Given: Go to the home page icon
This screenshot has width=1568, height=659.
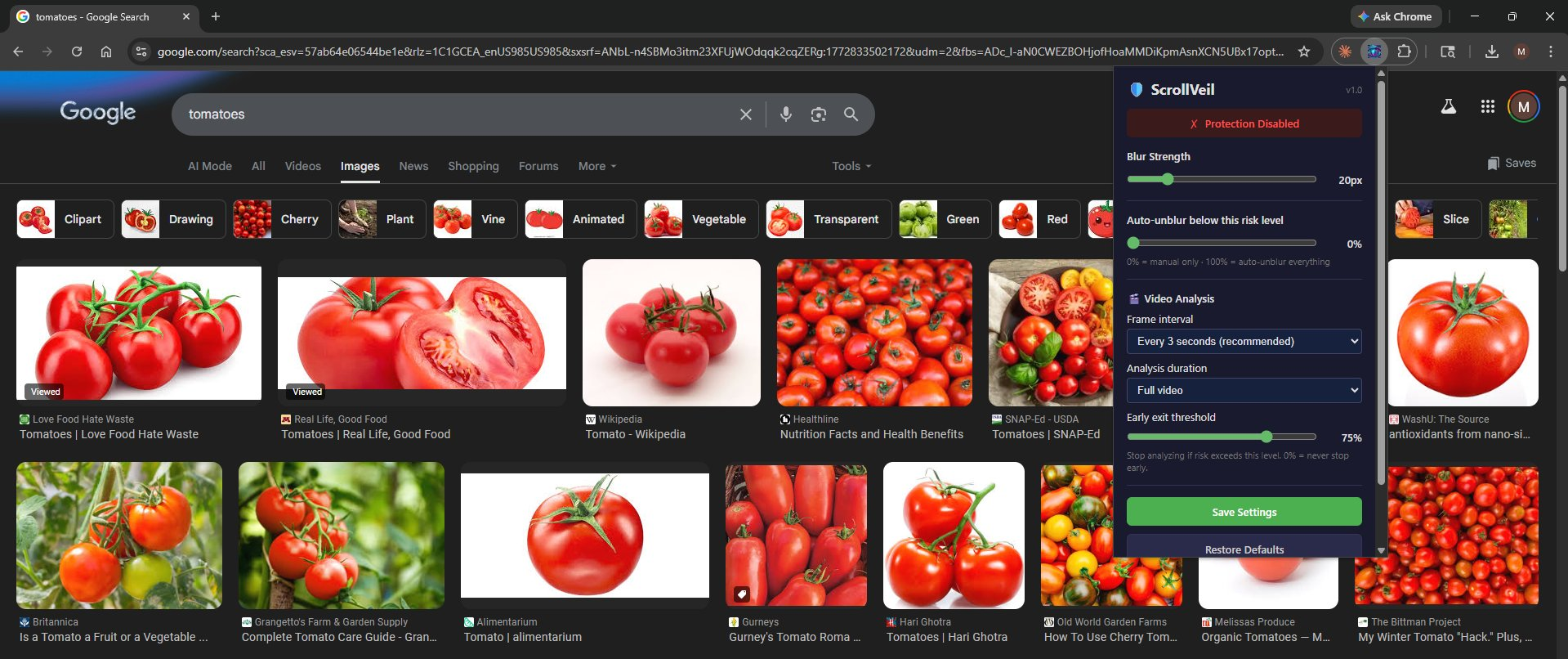Looking at the screenshot, I should (x=106, y=52).
